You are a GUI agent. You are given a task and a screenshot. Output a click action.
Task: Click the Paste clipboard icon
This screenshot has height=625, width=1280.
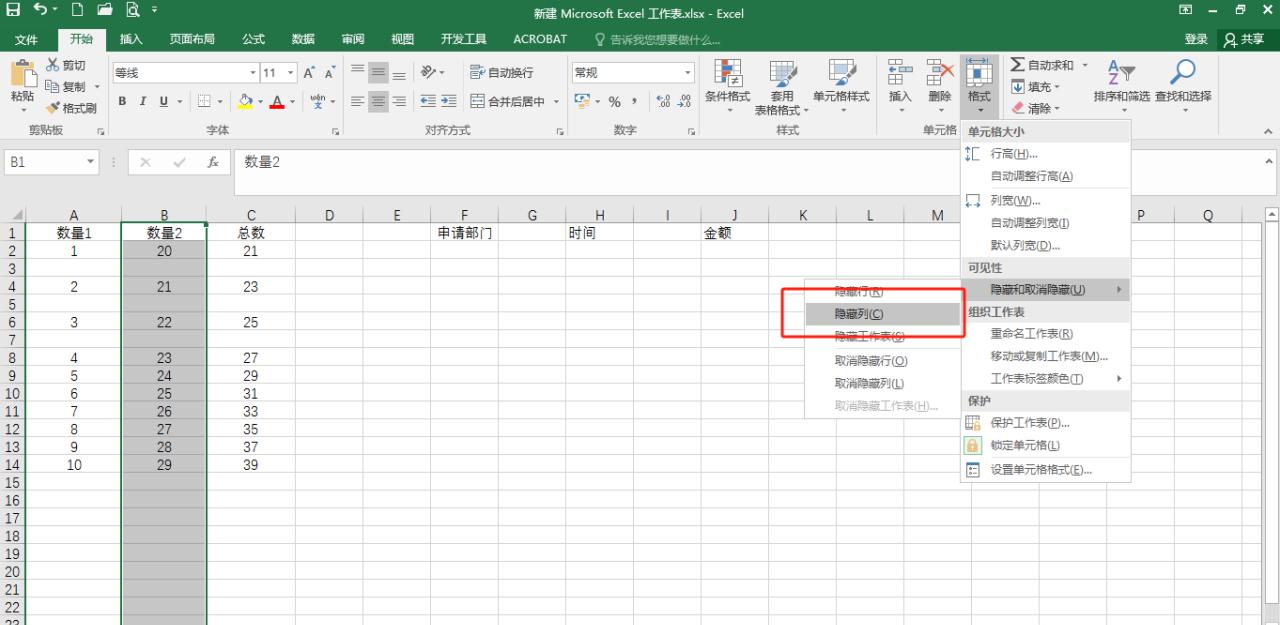22,75
